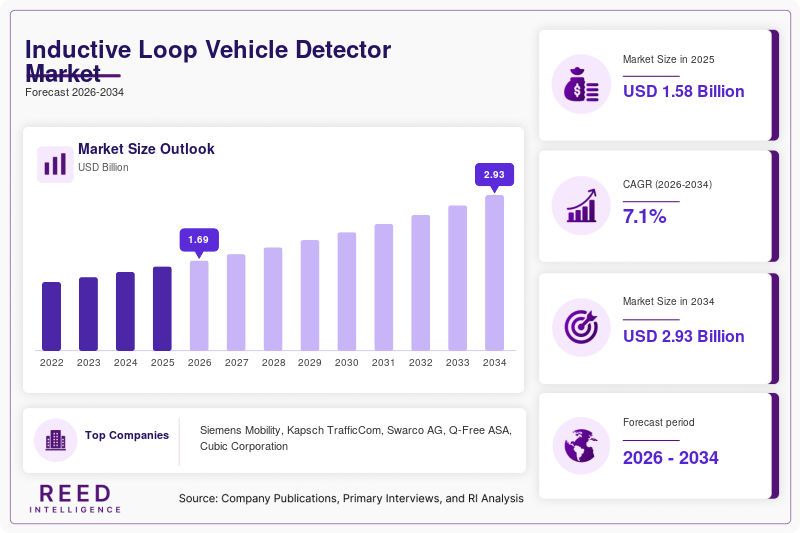Click the money bag icon for Market Size 2025

click(581, 84)
